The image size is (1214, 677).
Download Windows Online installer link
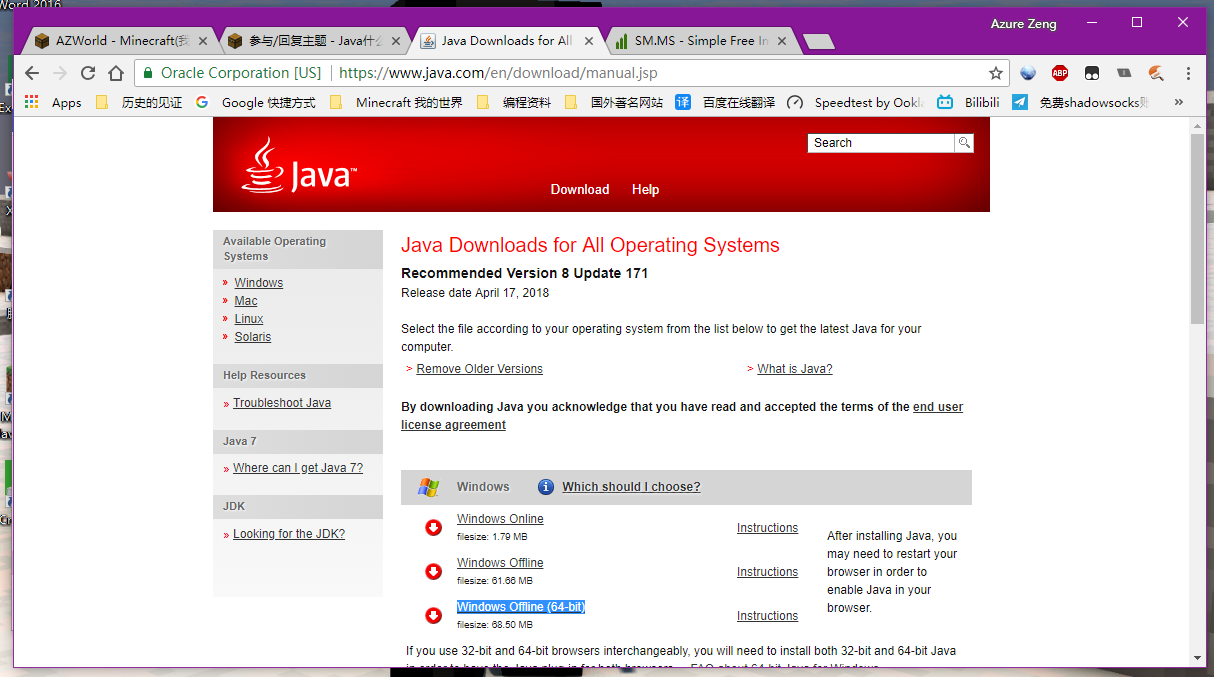click(x=500, y=519)
